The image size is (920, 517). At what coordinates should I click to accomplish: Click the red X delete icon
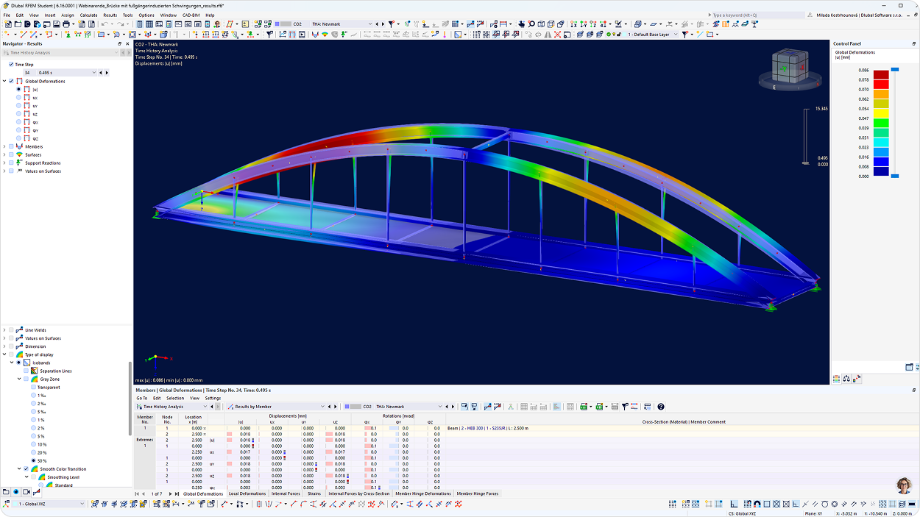557,35
